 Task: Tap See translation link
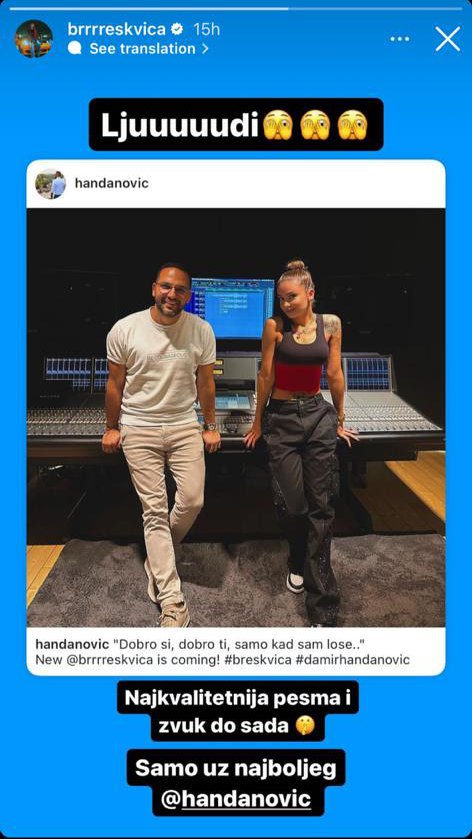(x=142, y=49)
